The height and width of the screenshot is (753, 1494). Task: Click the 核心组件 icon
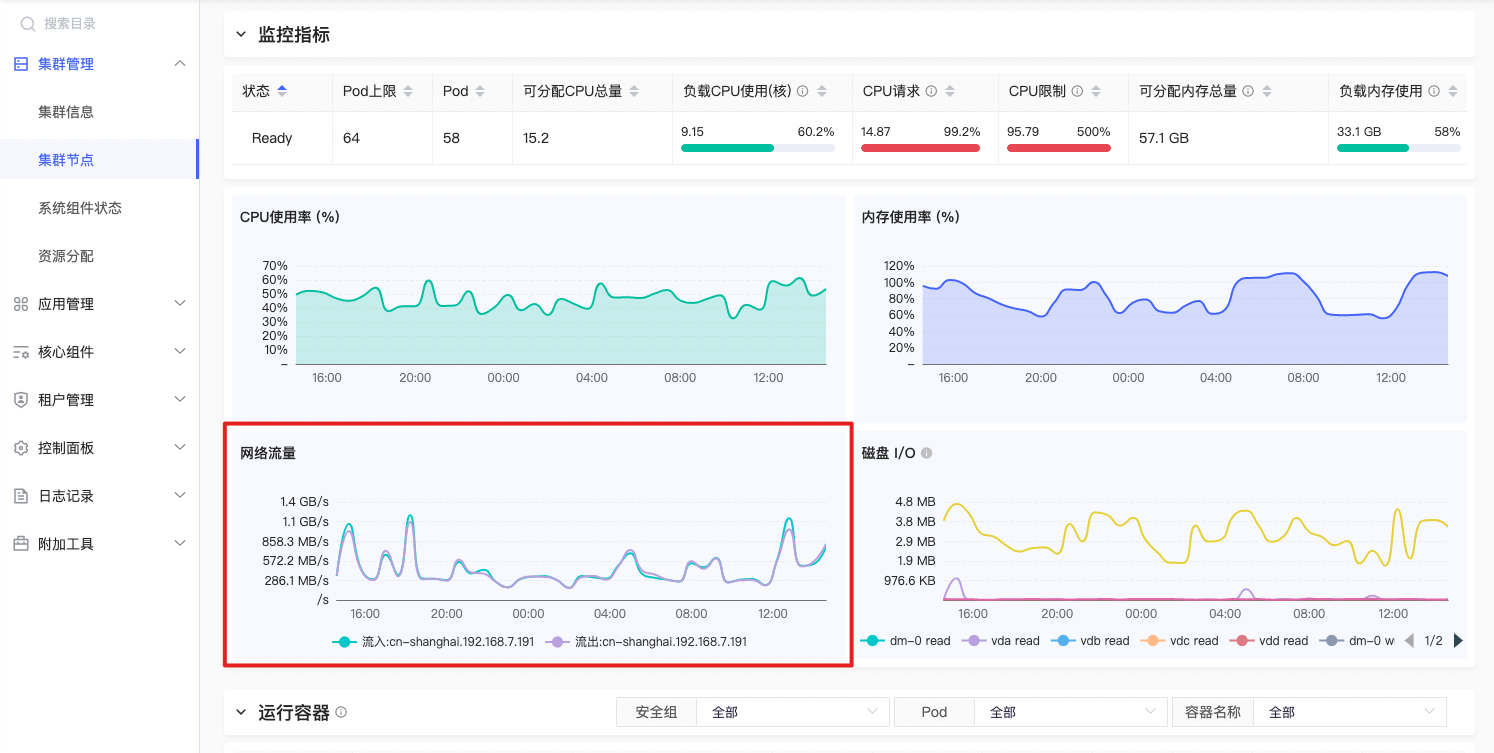point(20,352)
